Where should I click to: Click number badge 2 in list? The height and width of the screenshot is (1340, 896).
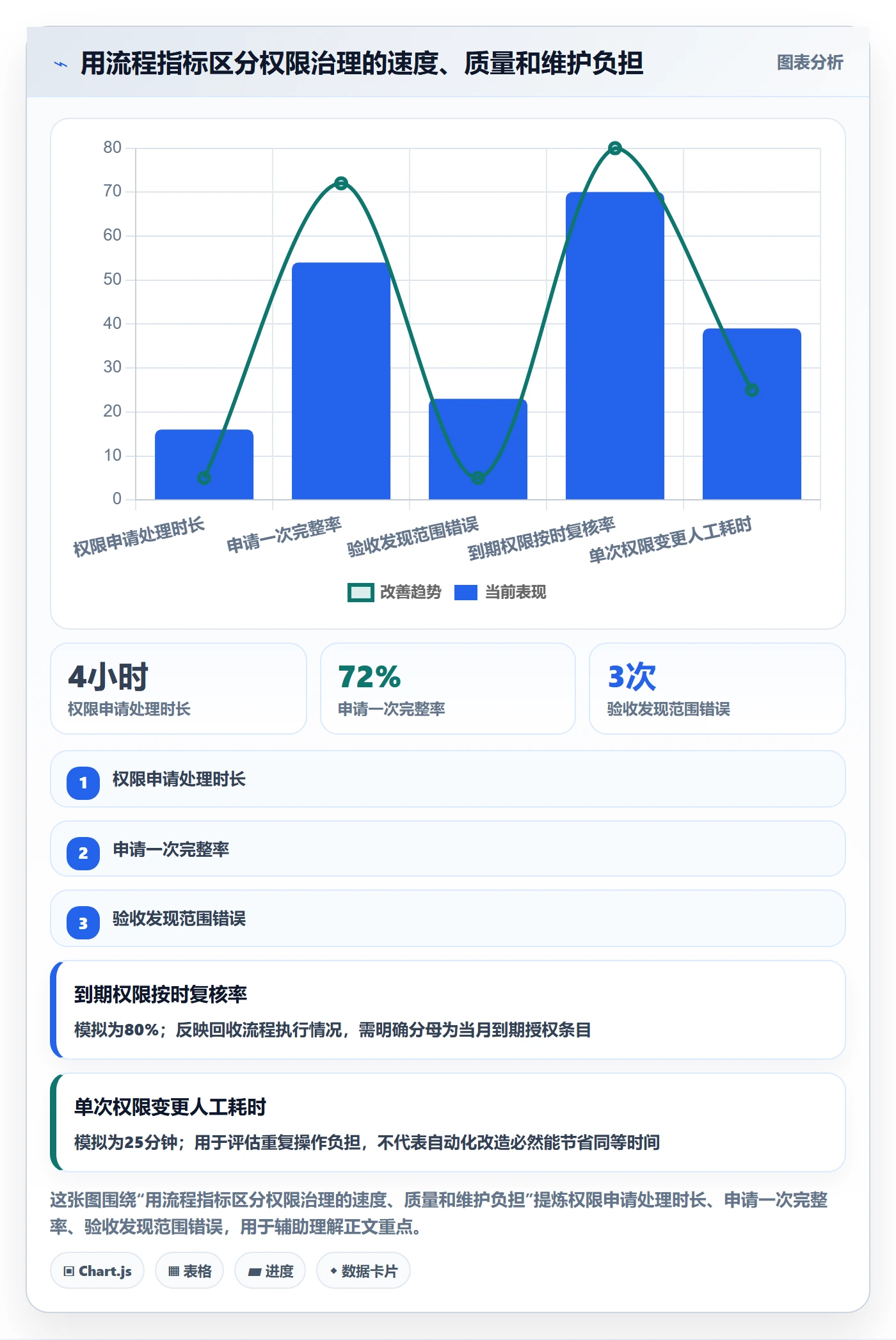tap(83, 853)
